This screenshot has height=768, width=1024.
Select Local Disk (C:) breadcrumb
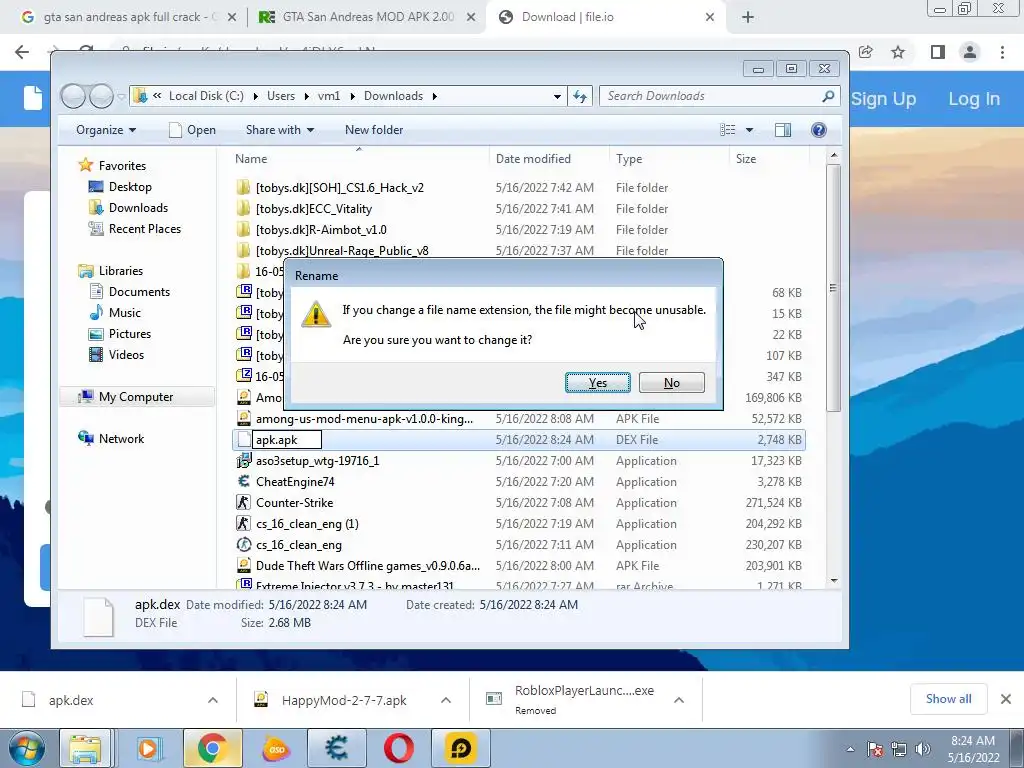pos(206,96)
